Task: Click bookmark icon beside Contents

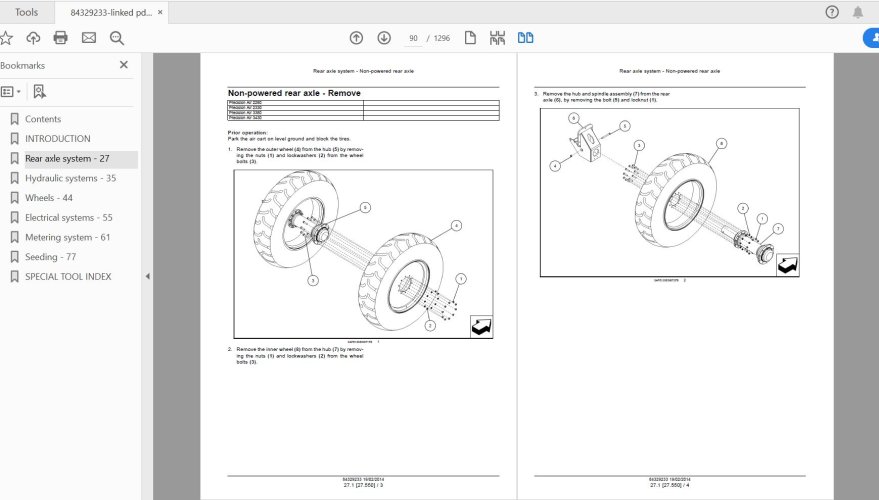Action: coord(15,119)
